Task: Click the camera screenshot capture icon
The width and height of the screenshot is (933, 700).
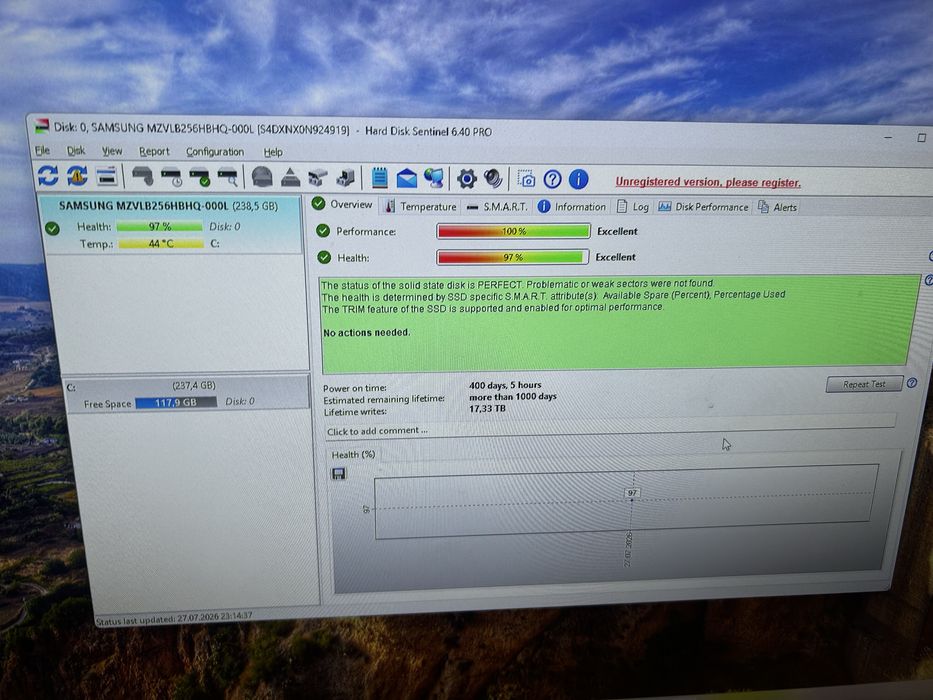Action: 526,179
